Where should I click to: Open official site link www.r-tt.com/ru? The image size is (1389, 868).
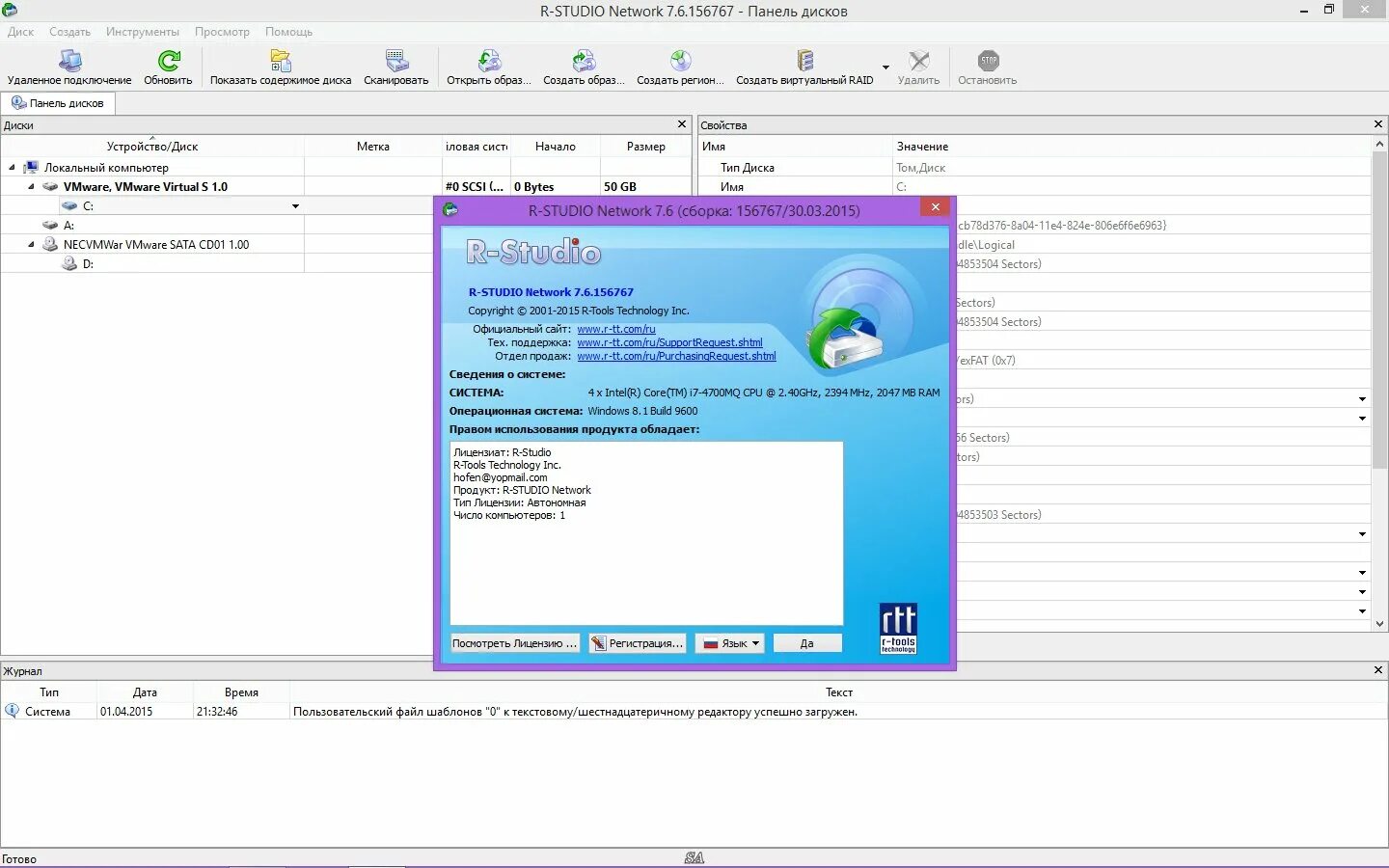(x=616, y=329)
